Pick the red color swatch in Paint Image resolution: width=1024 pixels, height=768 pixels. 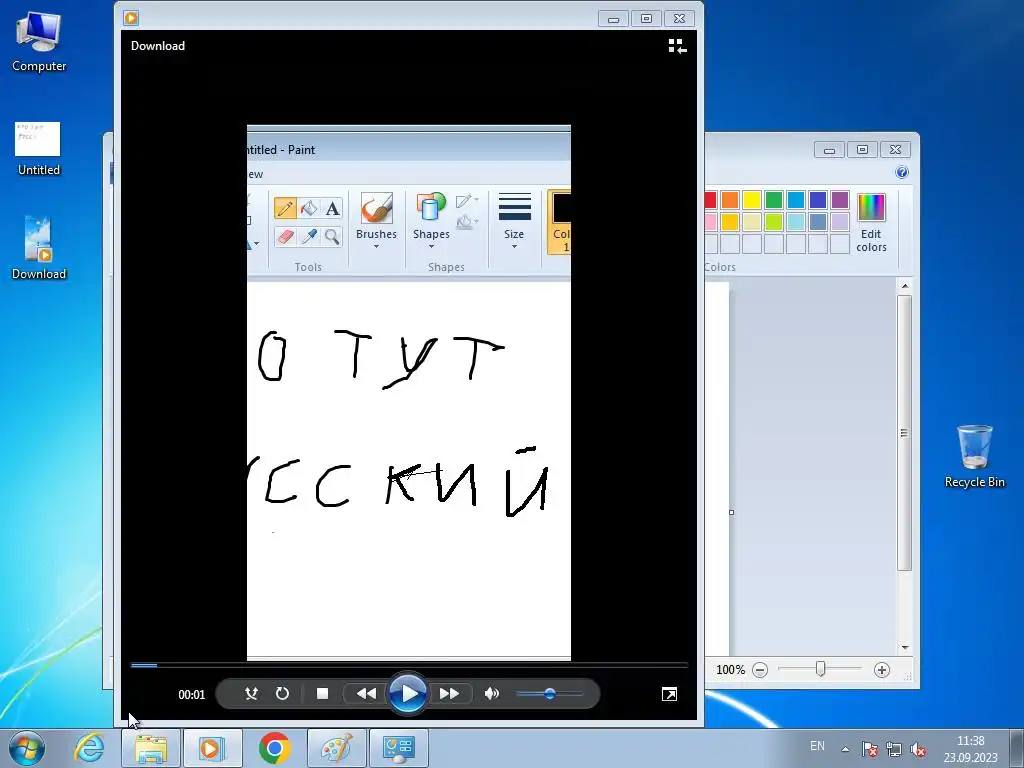point(710,200)
